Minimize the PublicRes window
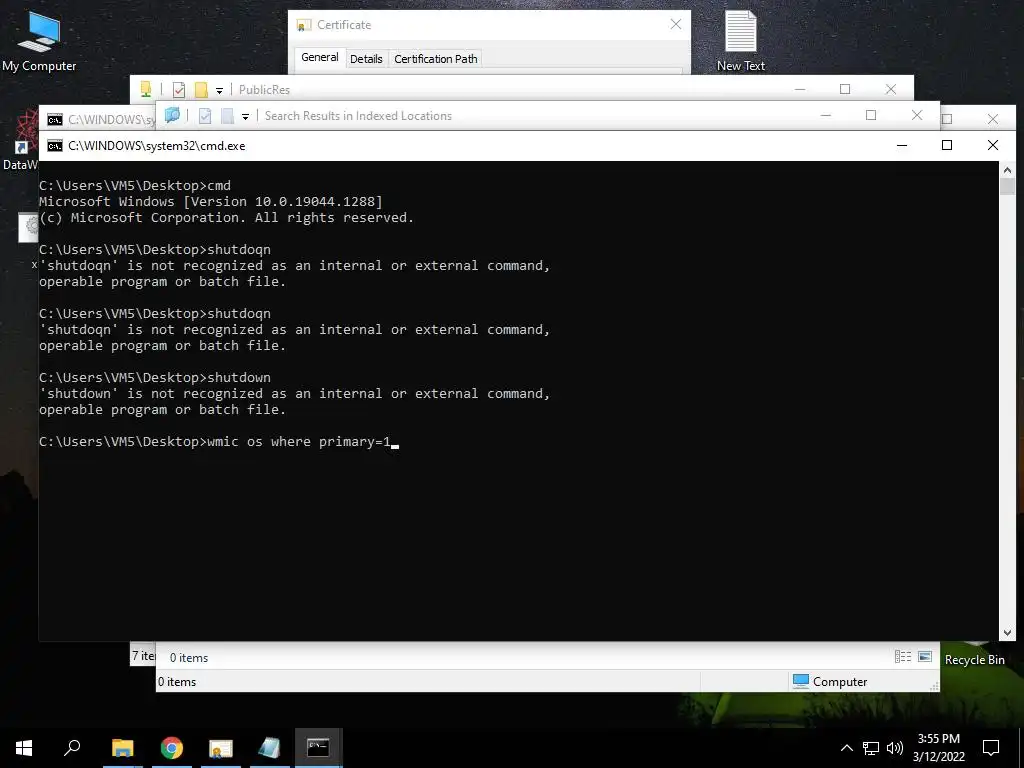This screenshot has width=1024, height=768. (800, 89)
